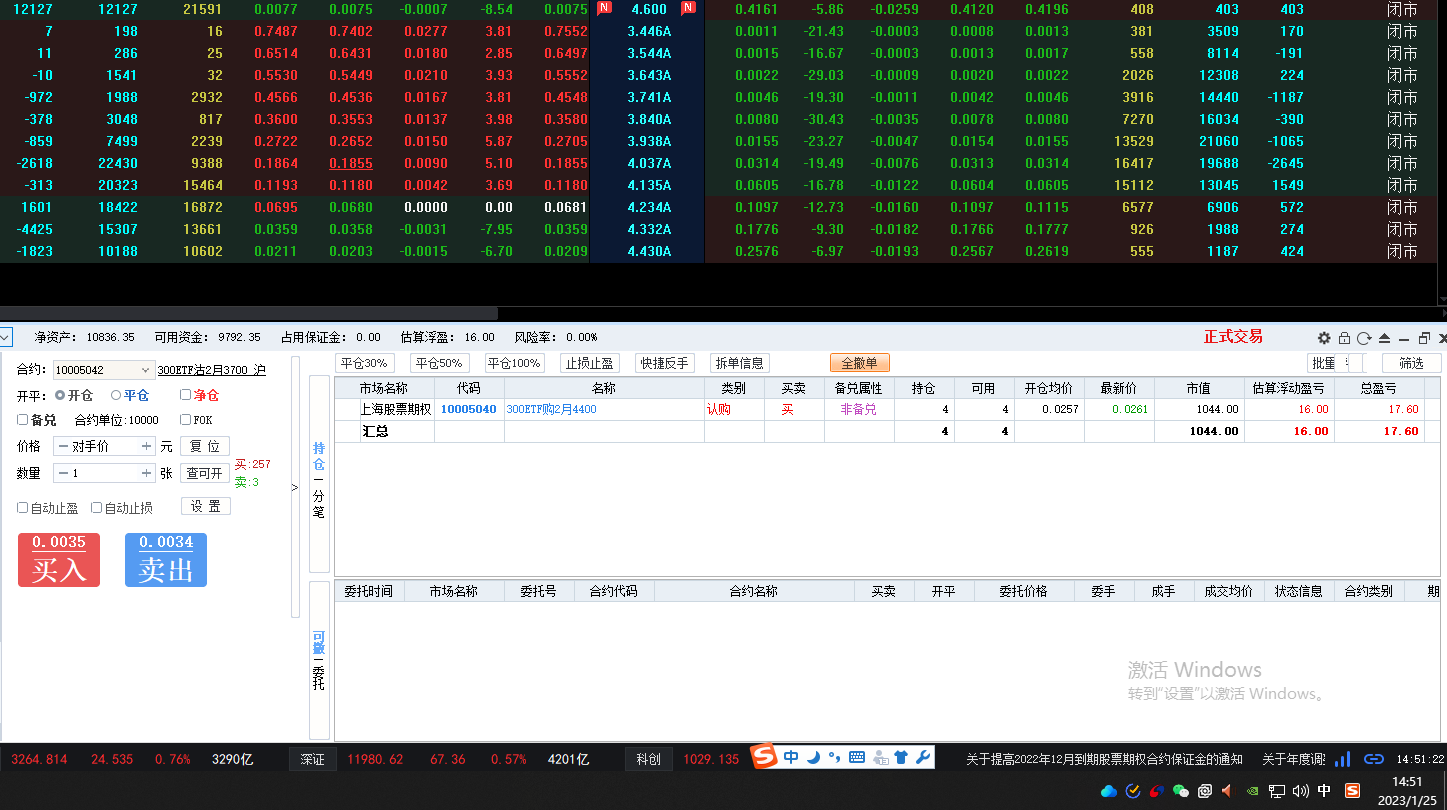
Task: Click Sogou user account icon
Action: pyautogui.click(x=880, y=757)
